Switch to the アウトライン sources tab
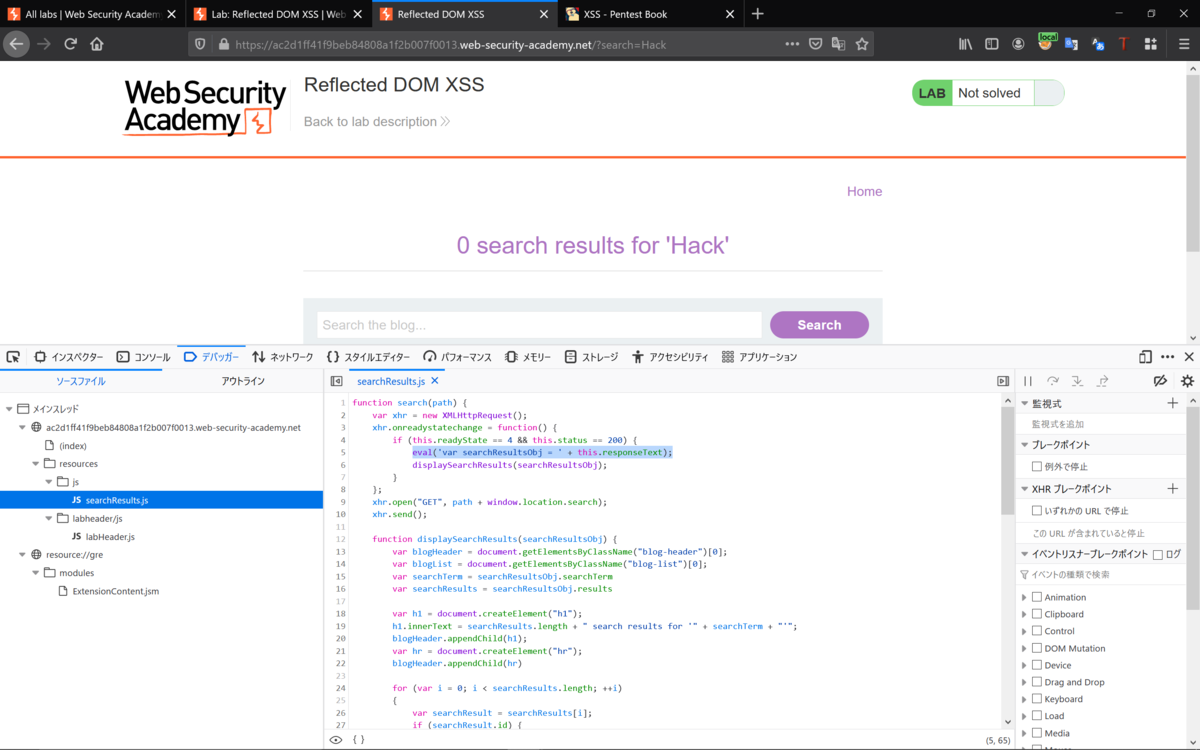This screenshot has height=750, width=1200. click(243, 381)
